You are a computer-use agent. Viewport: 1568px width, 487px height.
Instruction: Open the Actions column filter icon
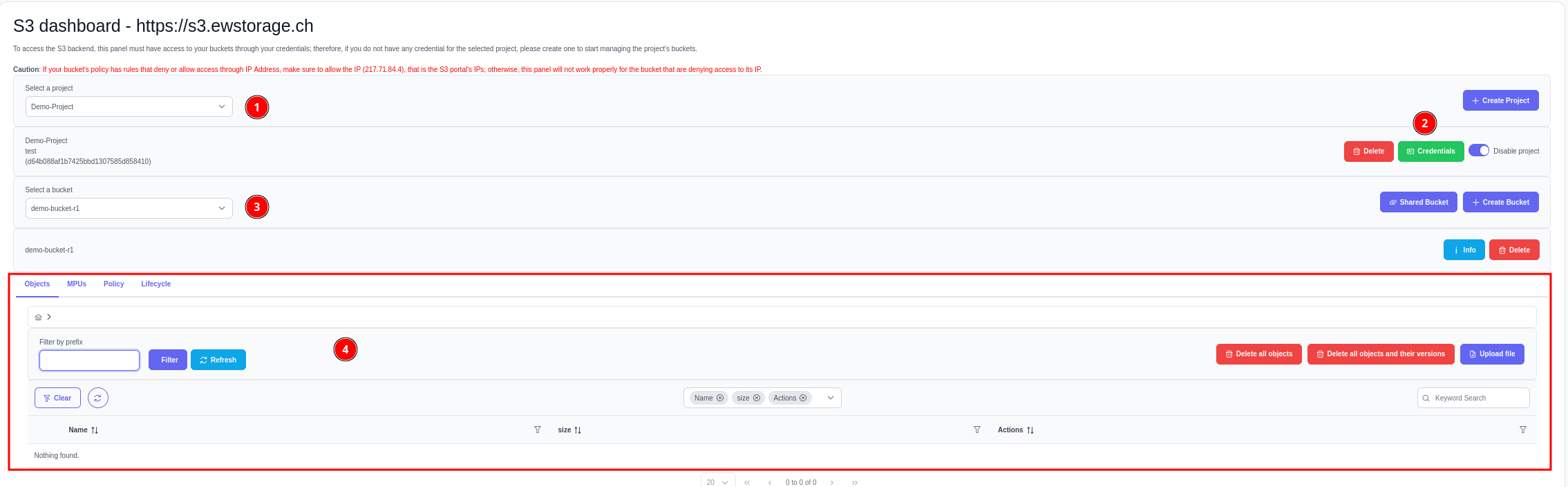click(x=1523, y=430)
